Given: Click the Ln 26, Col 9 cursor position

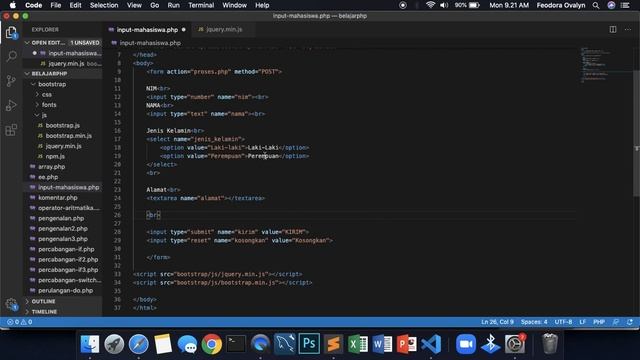Looking at the screenshot, I should [497, 322].
